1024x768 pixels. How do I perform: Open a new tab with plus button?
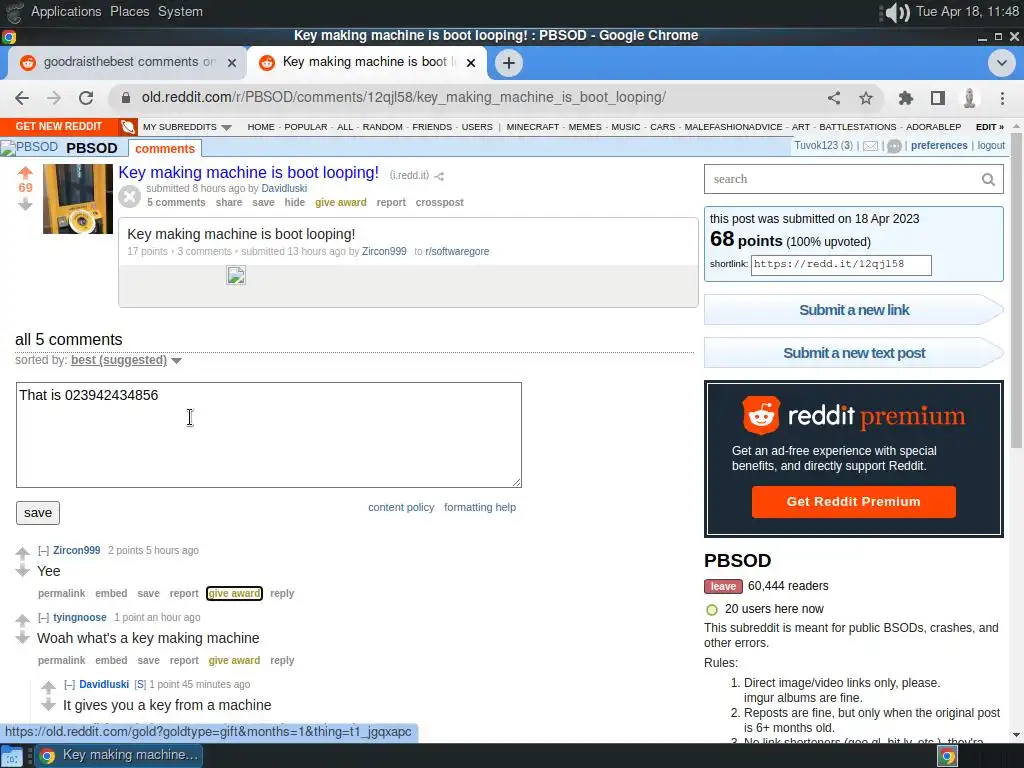click(x=509, y=63)
